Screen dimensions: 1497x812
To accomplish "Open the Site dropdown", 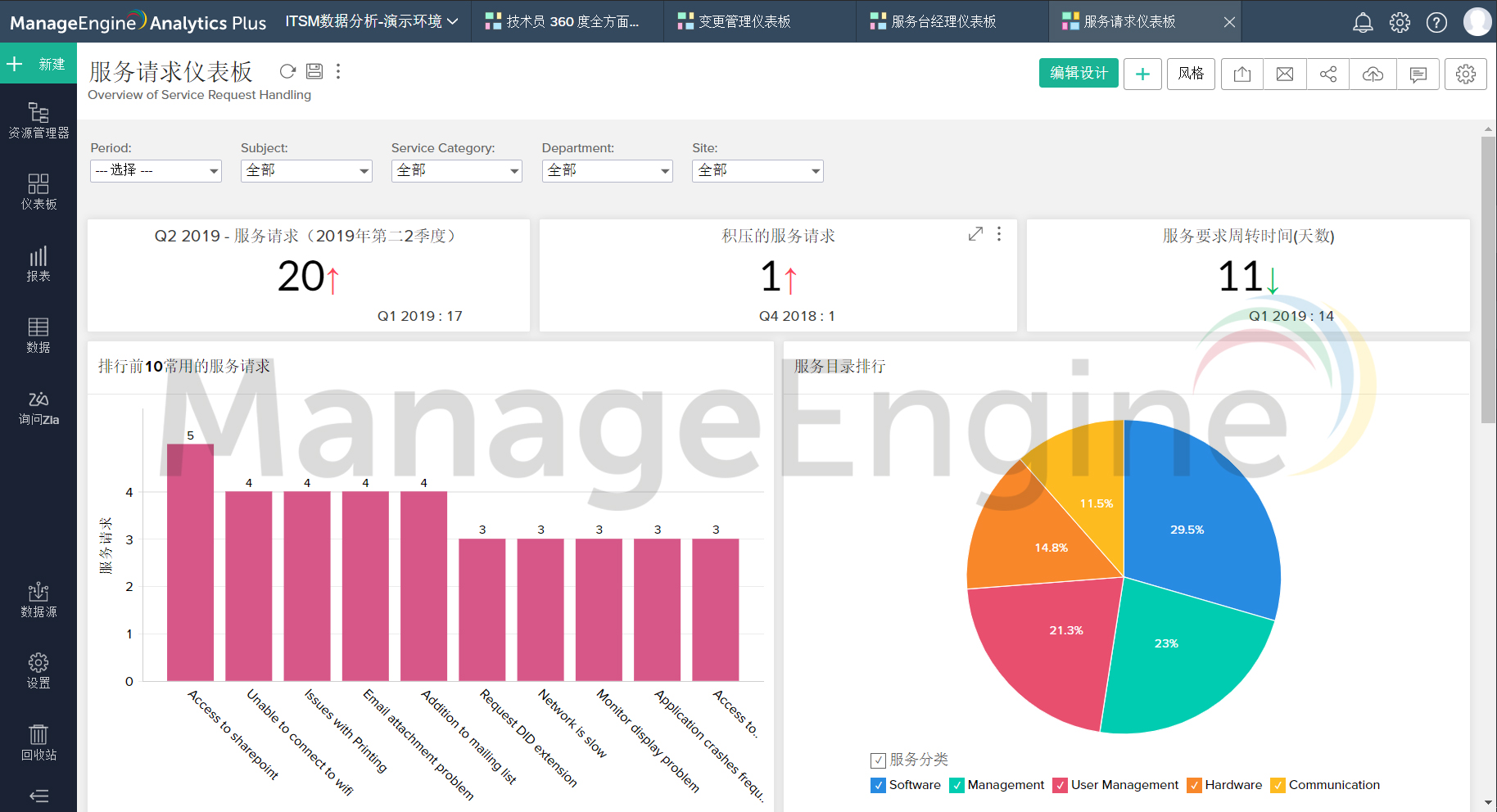I will 758,170.
